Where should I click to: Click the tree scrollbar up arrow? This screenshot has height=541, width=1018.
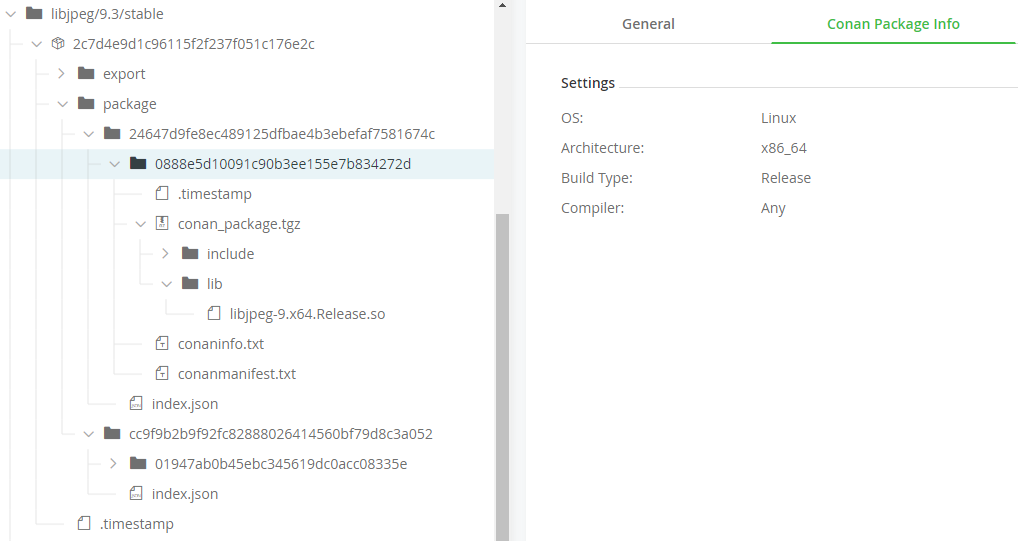click(x=503, y=5)
